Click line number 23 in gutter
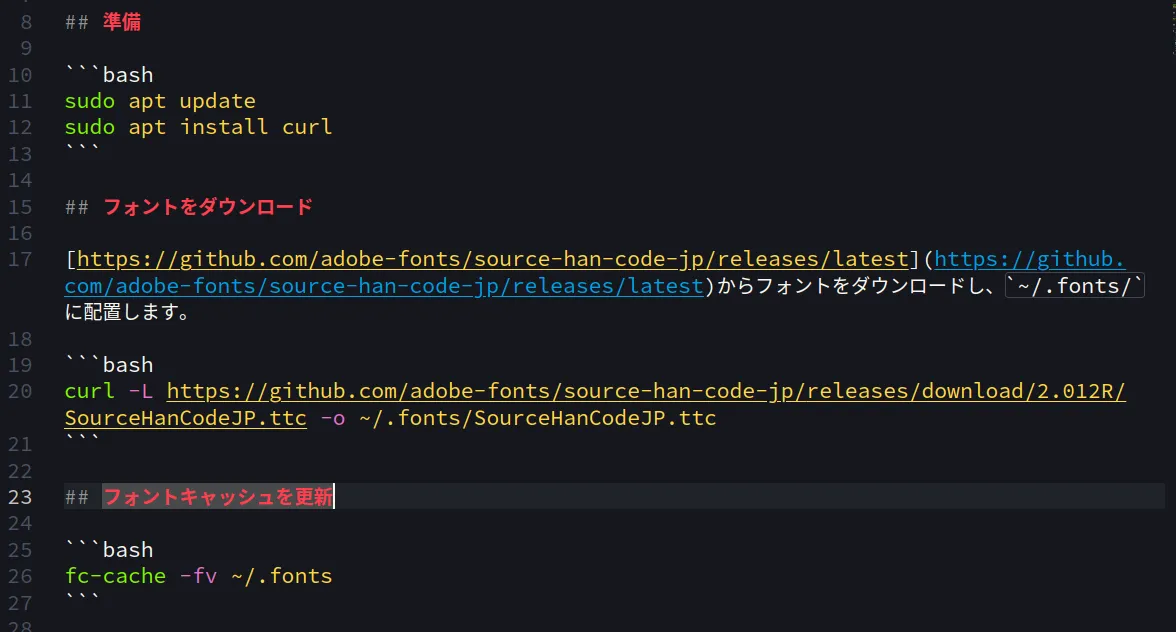Viewport: 1176px width, 632px height. tap(20, 497)
